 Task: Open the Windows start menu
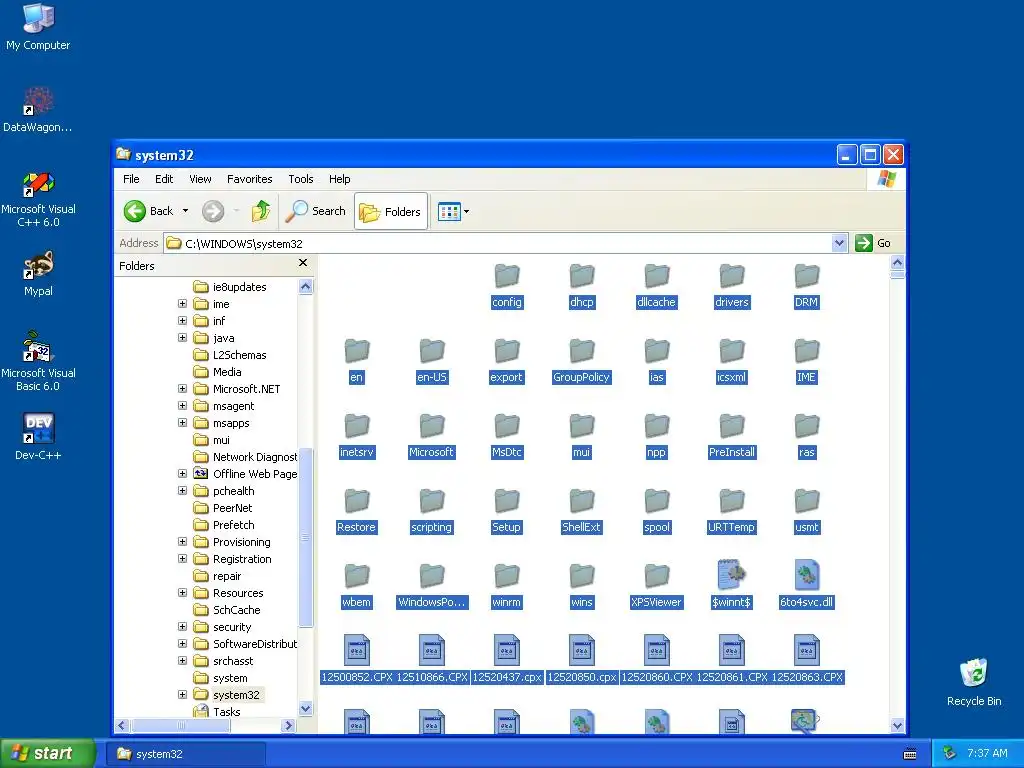(47, 753)
